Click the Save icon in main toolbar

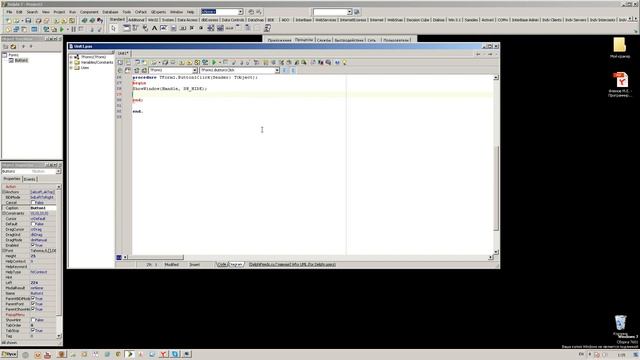click(x=28, y=20)
